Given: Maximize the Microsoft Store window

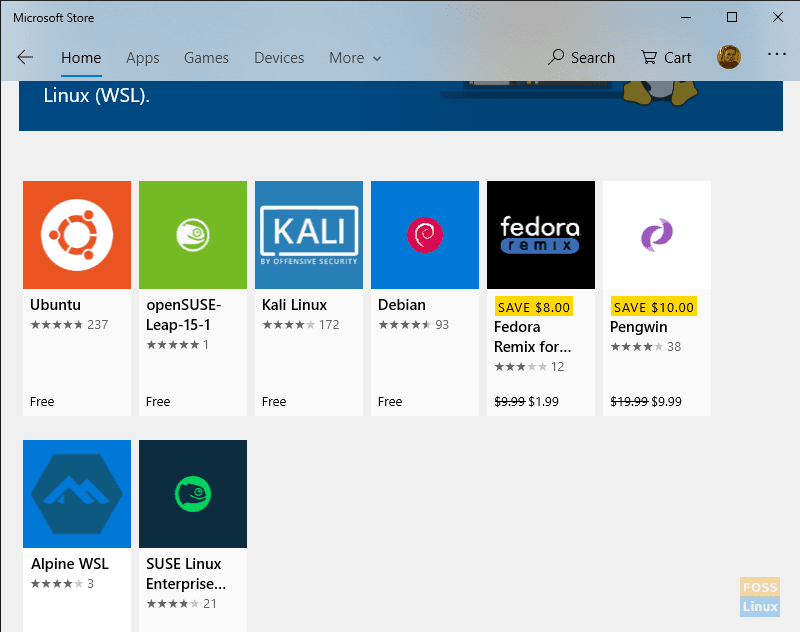Looking at the screenshot, I should (732, 17).
